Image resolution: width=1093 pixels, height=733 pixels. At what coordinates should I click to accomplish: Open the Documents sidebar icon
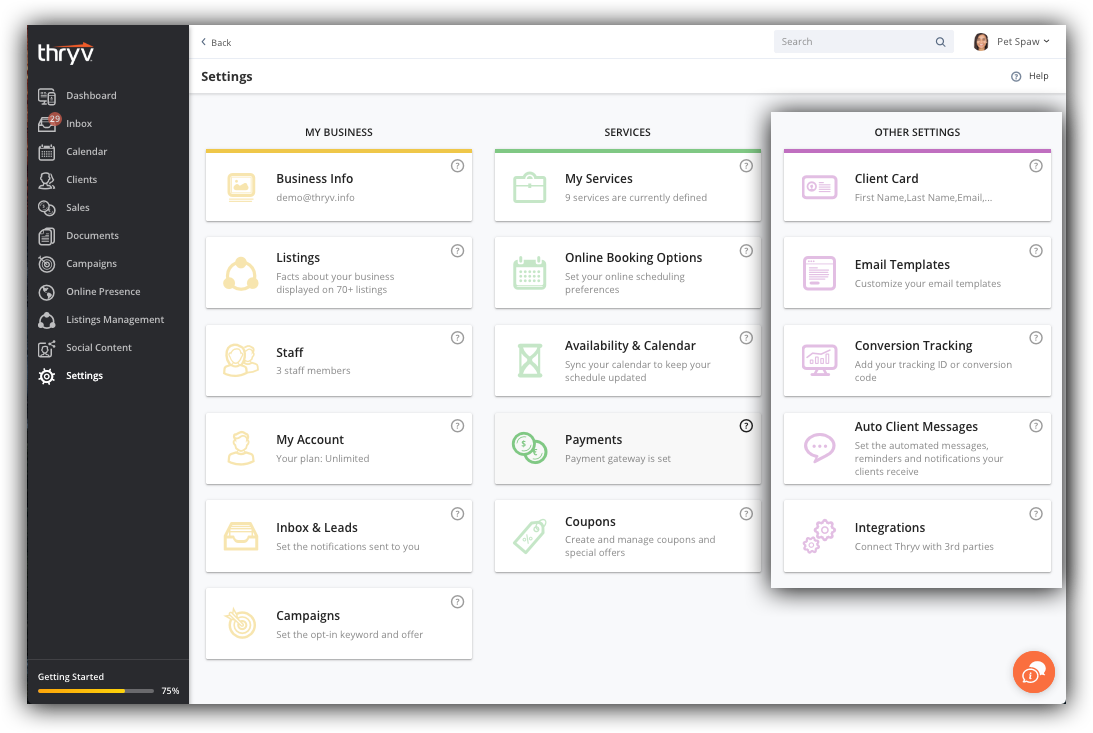click(x=47, y=236)
